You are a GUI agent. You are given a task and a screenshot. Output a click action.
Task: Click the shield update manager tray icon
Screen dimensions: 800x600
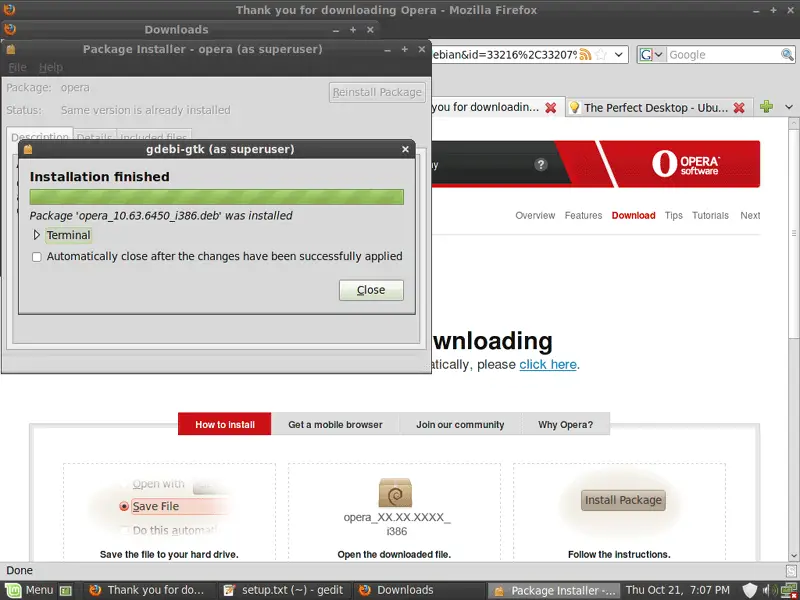(x=749, y=590)
